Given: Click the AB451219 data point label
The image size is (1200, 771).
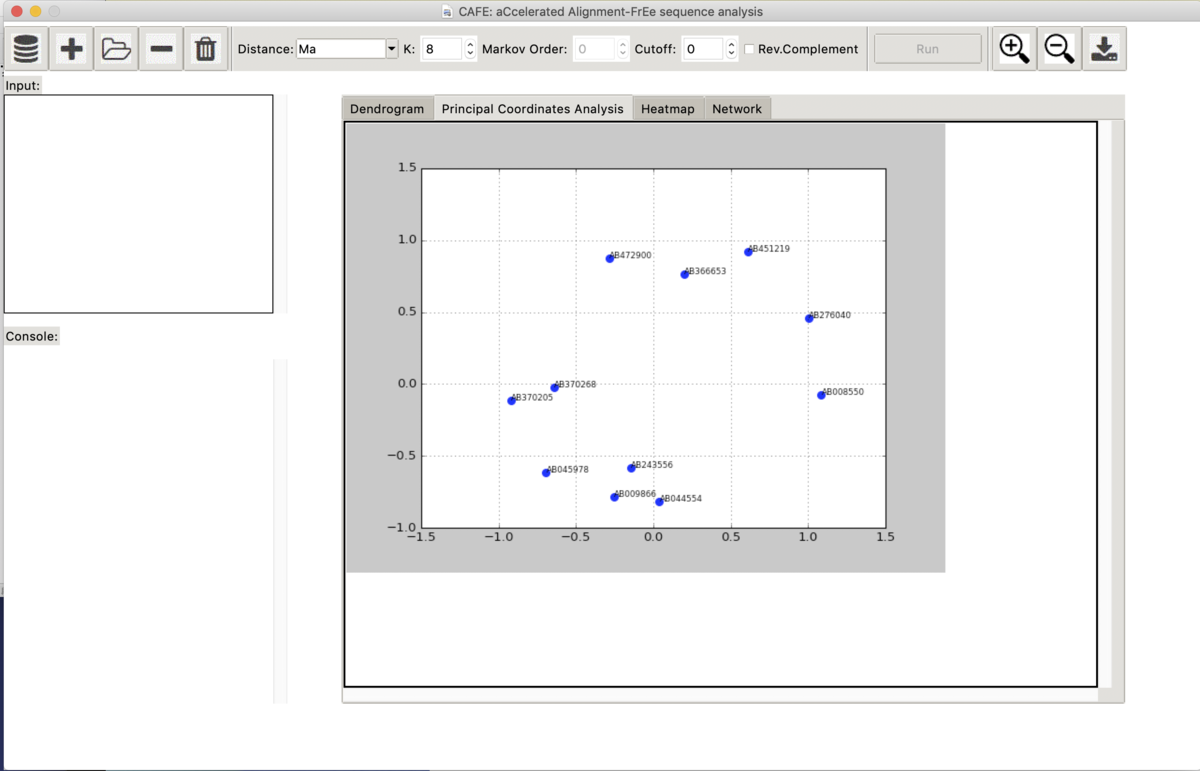Looking at the screenshot, I should [769, 248].
